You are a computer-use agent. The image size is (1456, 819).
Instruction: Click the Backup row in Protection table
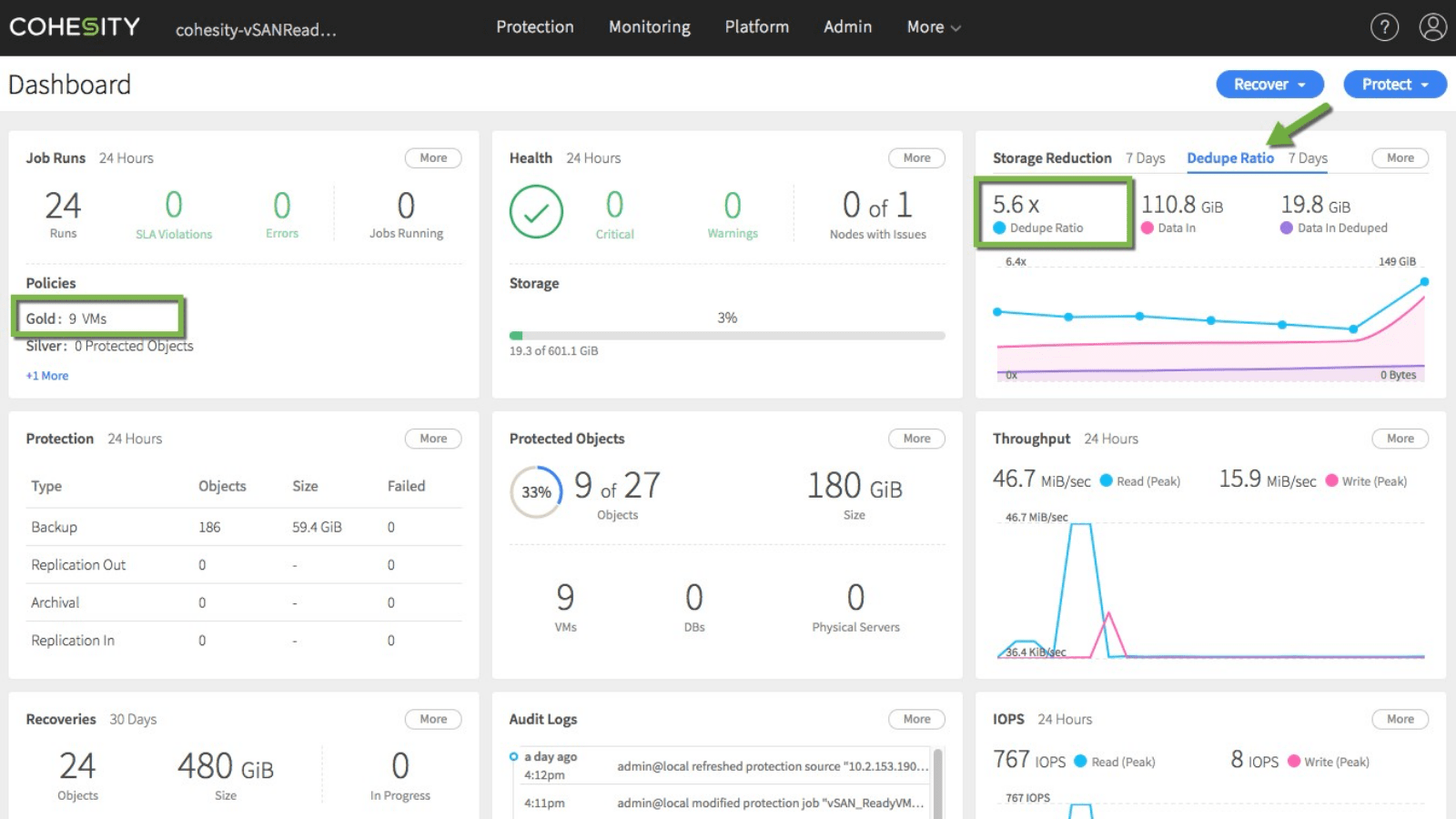245,527
